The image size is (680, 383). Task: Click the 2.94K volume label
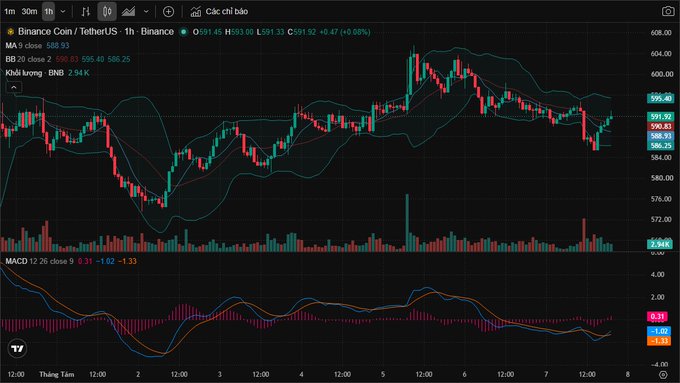pyautogui.click(x=660, y=244)
